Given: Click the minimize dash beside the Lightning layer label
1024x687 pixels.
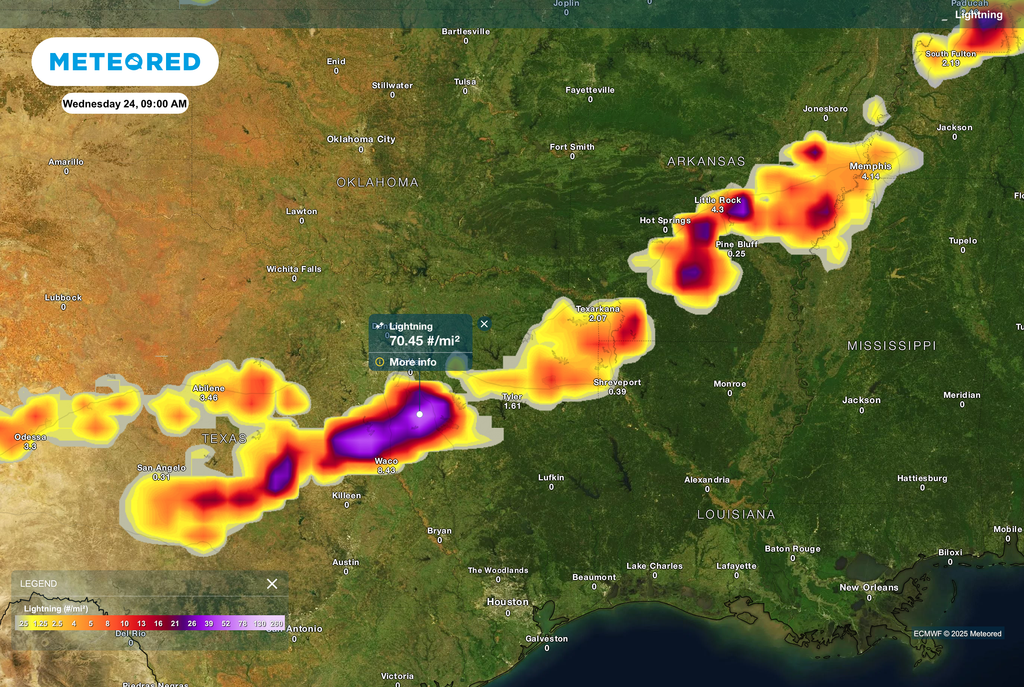Looking at the screenshot, I should [x=944, y=19].
